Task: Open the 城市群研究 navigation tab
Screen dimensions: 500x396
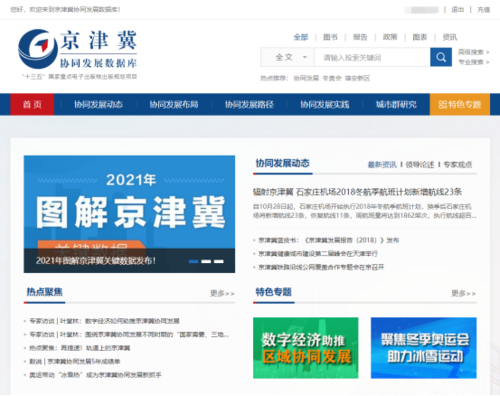Action: (x=396, y=105)
